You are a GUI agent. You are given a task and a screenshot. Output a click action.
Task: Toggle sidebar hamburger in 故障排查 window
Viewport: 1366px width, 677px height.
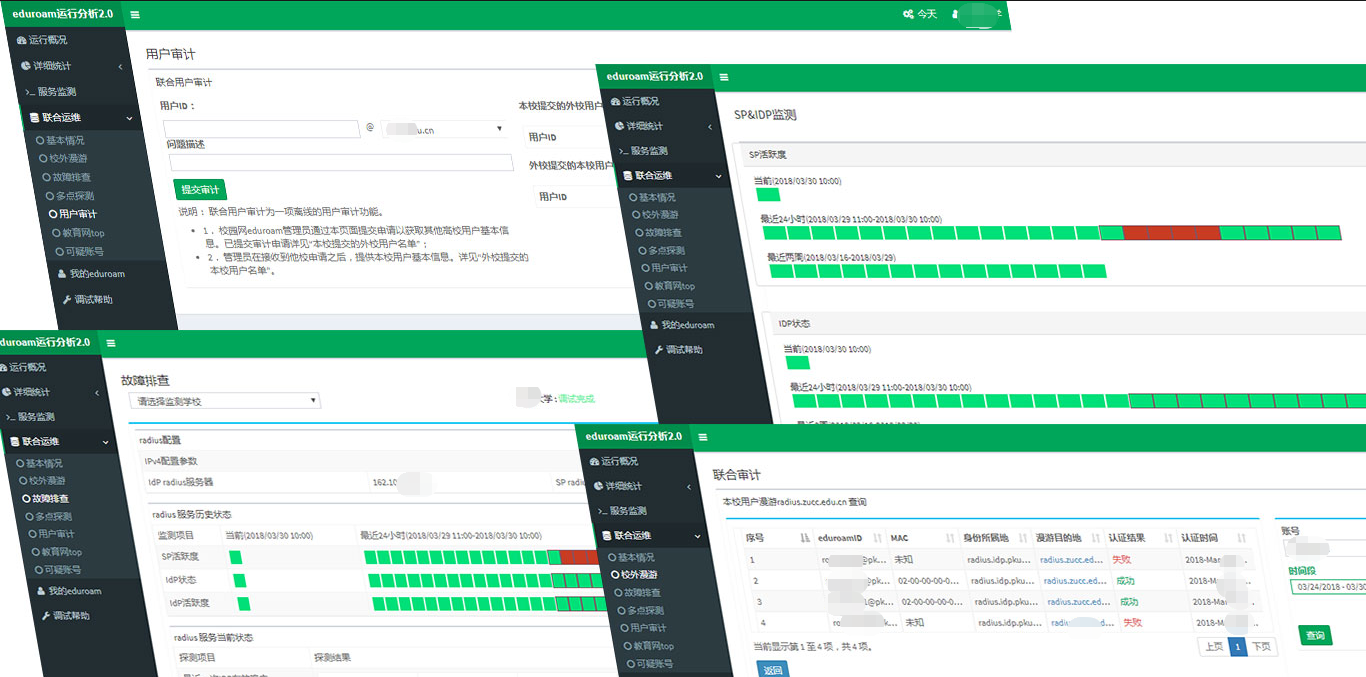tap(110, 343)
